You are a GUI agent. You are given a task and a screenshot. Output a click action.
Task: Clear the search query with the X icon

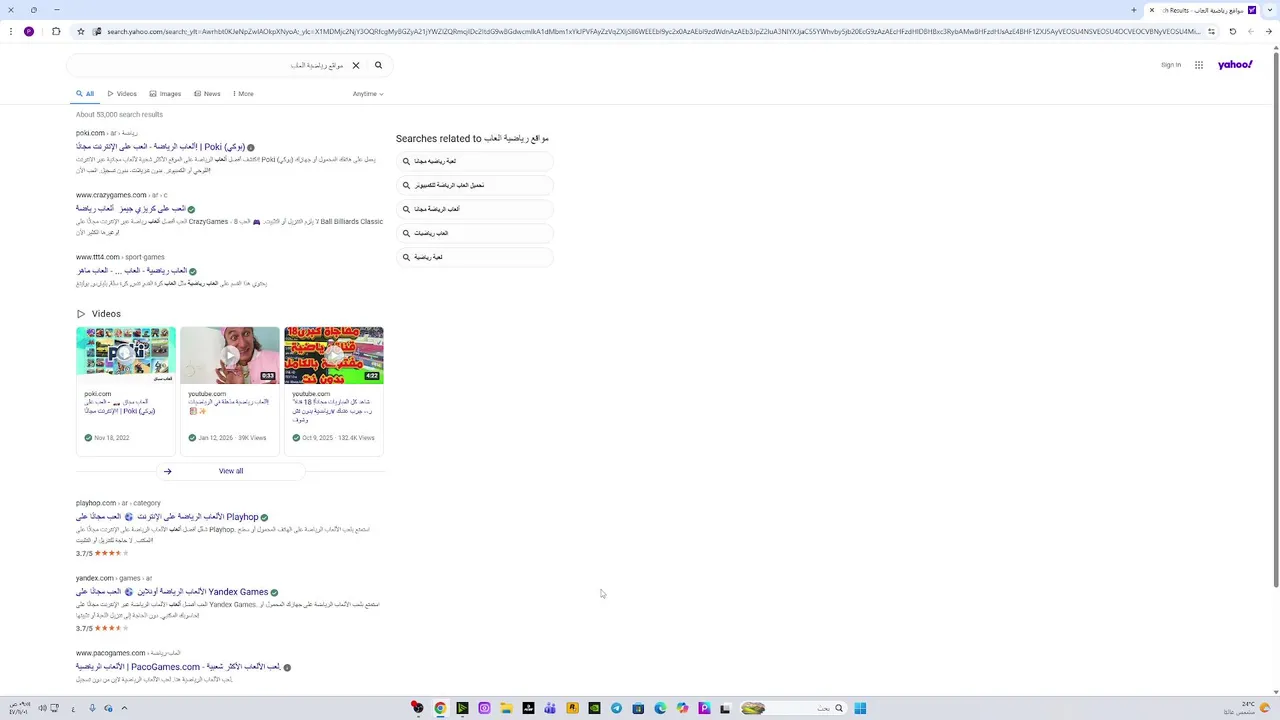tap(355, 66)
